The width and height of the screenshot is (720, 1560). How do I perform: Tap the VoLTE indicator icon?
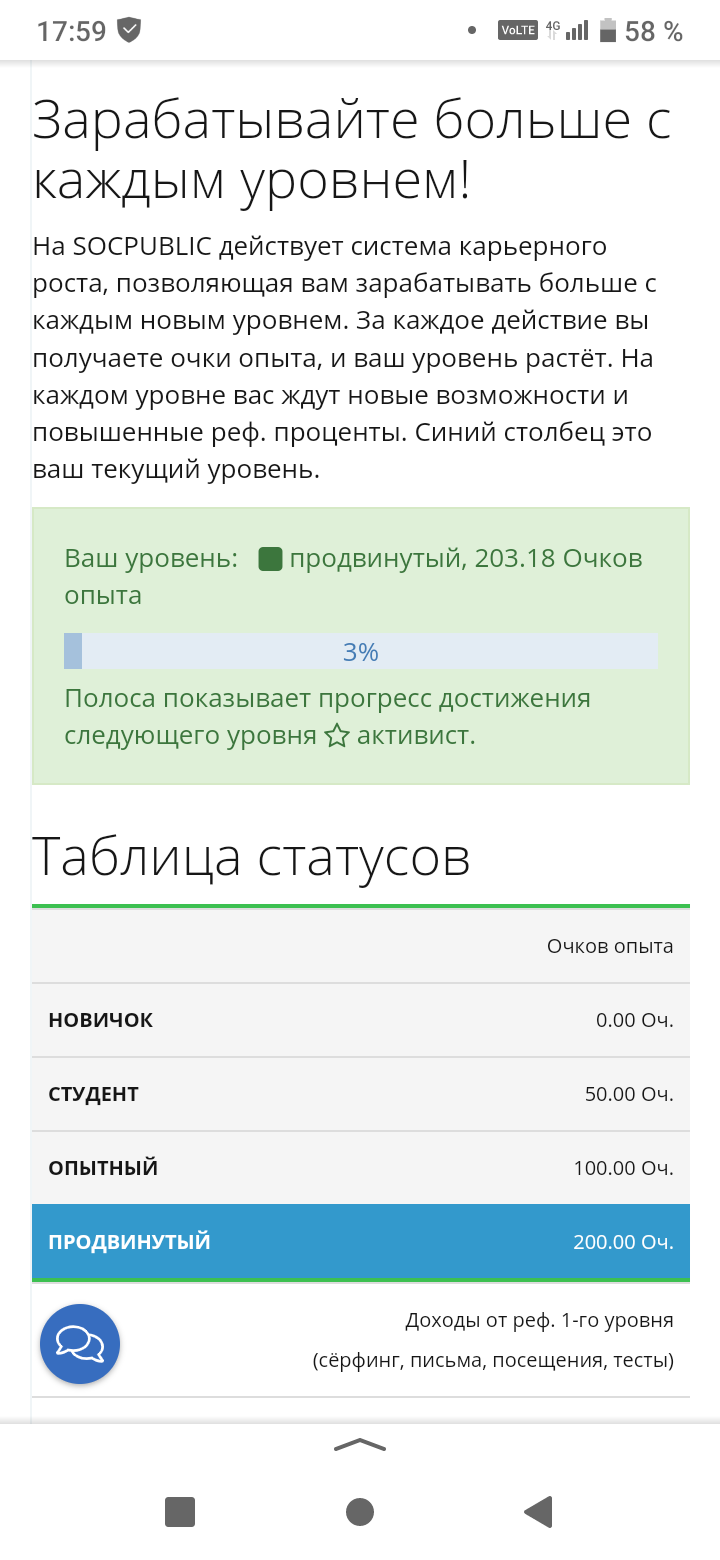pyautogui.click(x=518, y=31)
